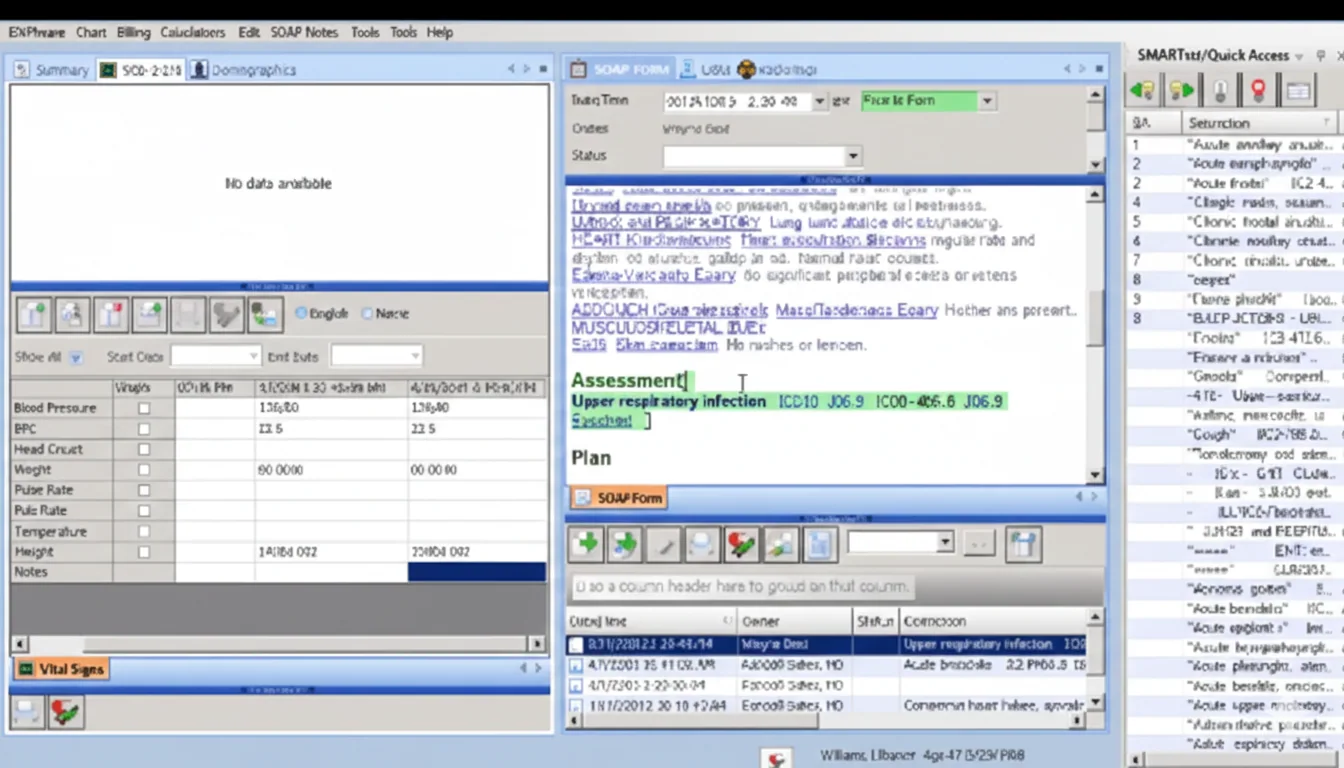The image size is (1344, 768).
Task: Open the Status dropdown in SOAP form
Action: [x=852, y=155]
